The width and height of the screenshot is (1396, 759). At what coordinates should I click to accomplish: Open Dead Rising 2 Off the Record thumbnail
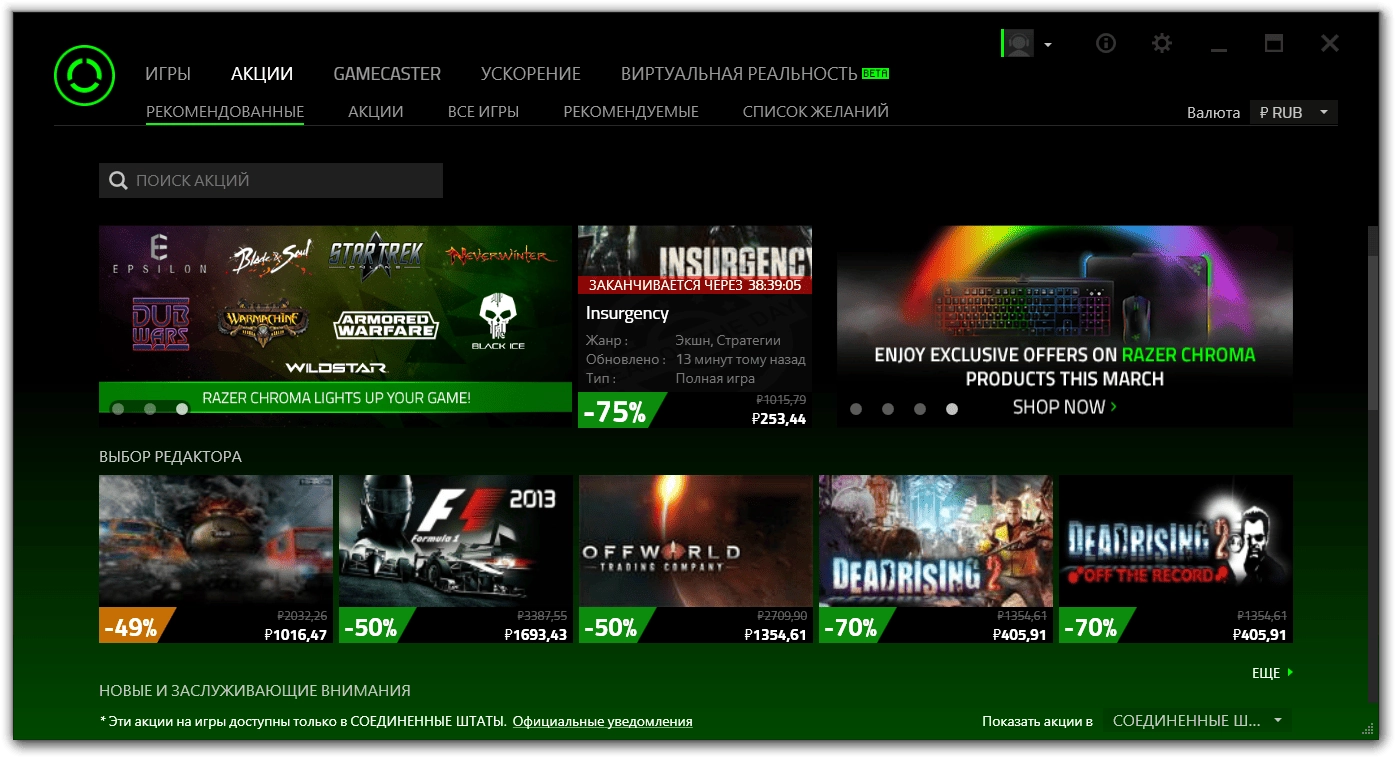(1176, 541)
